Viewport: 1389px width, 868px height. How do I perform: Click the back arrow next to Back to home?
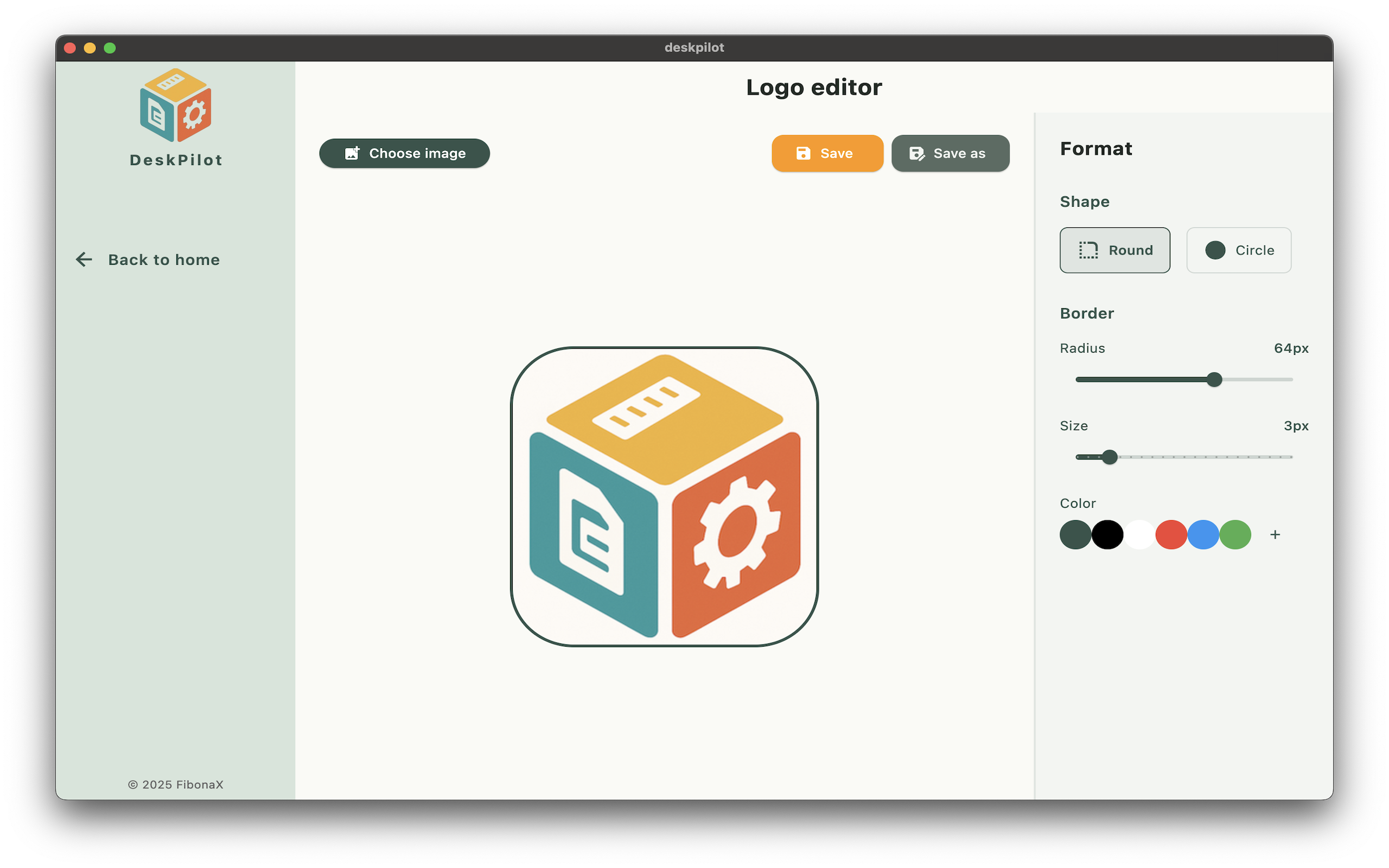tap(84, 259)
